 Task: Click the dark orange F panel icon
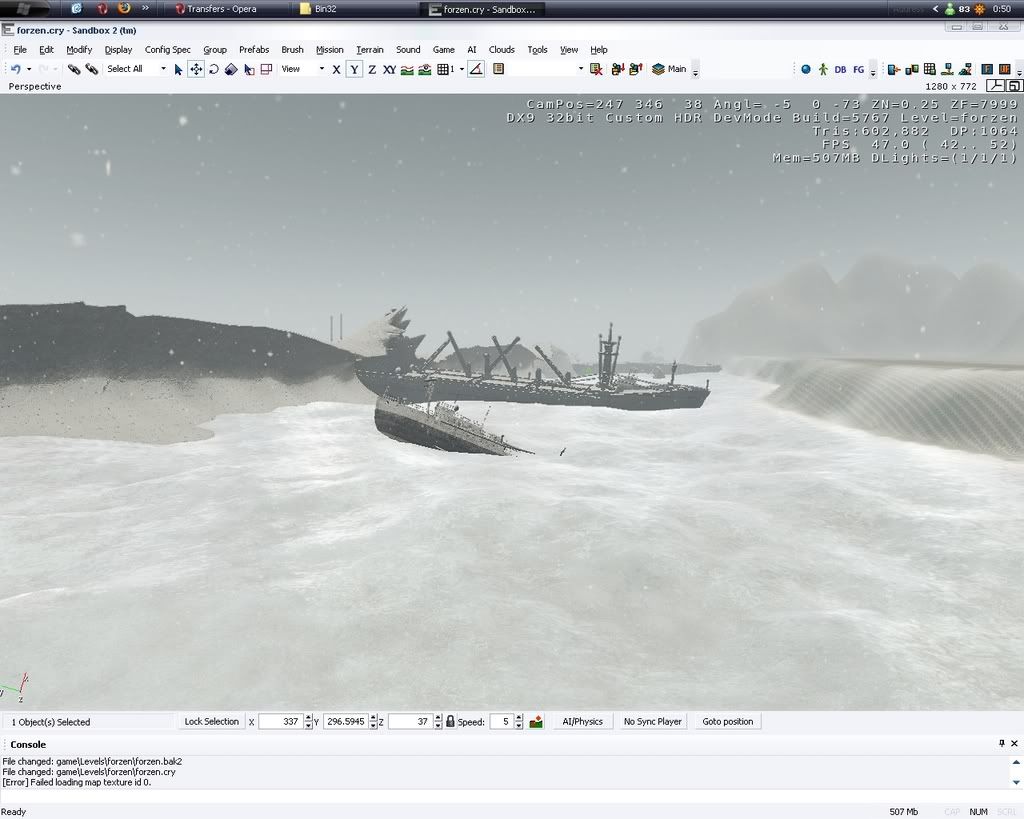point(987,69)
